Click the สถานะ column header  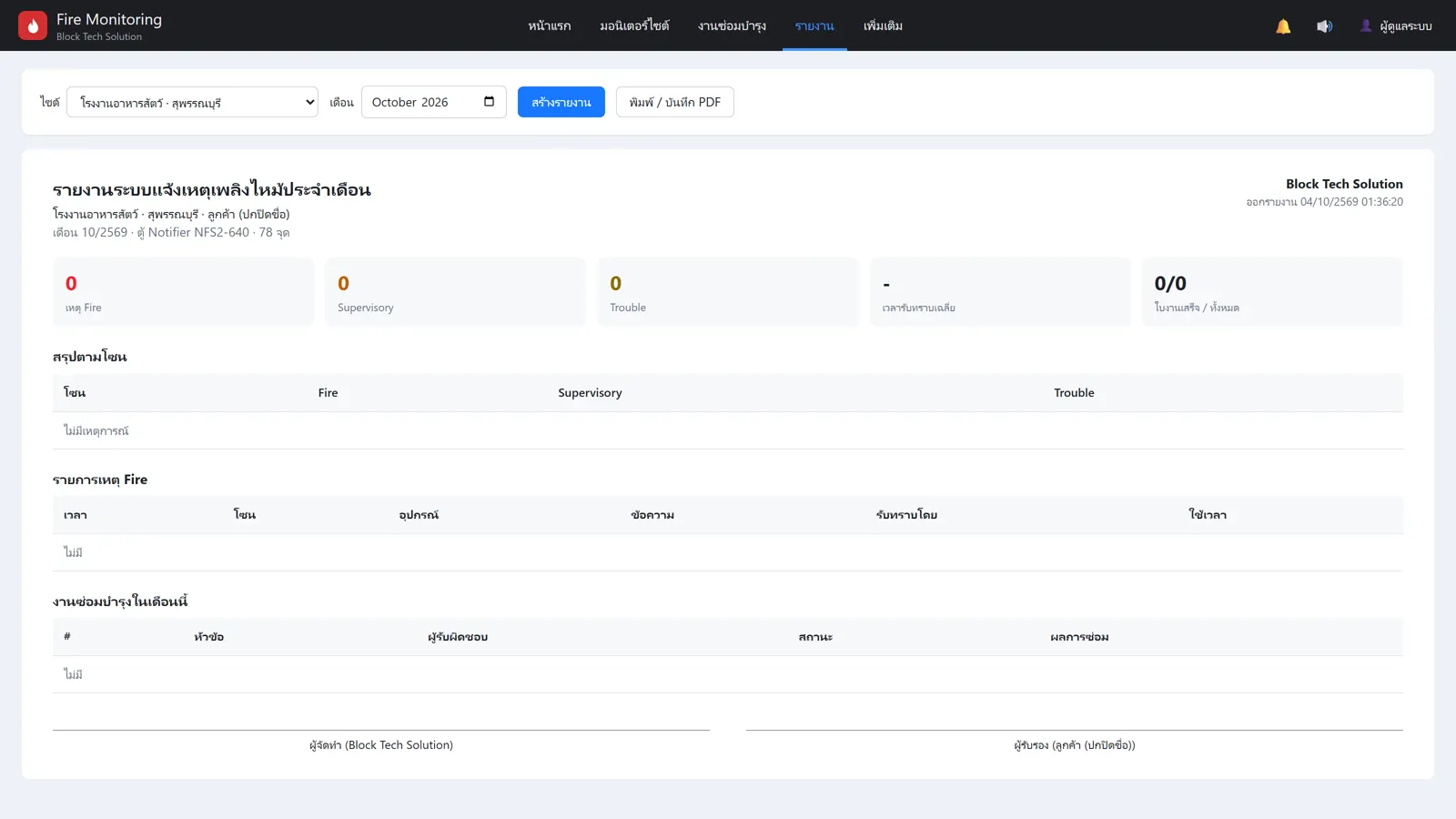point(815,637)
